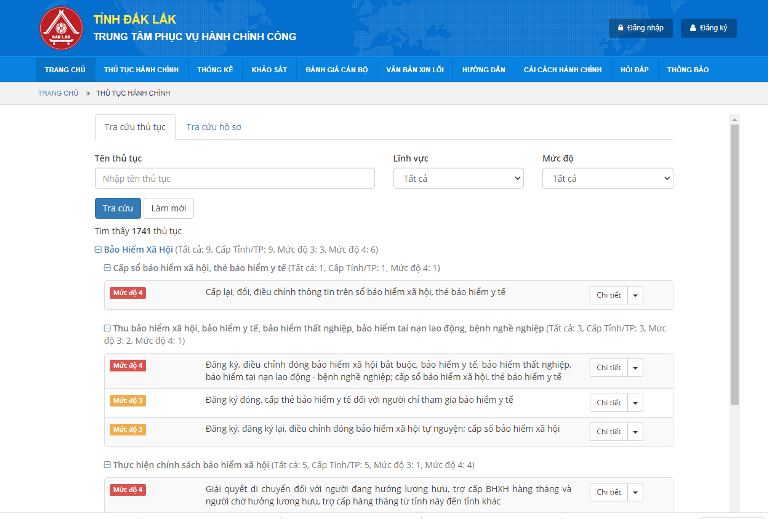Open the Cải cách hành chính menu

562,70
